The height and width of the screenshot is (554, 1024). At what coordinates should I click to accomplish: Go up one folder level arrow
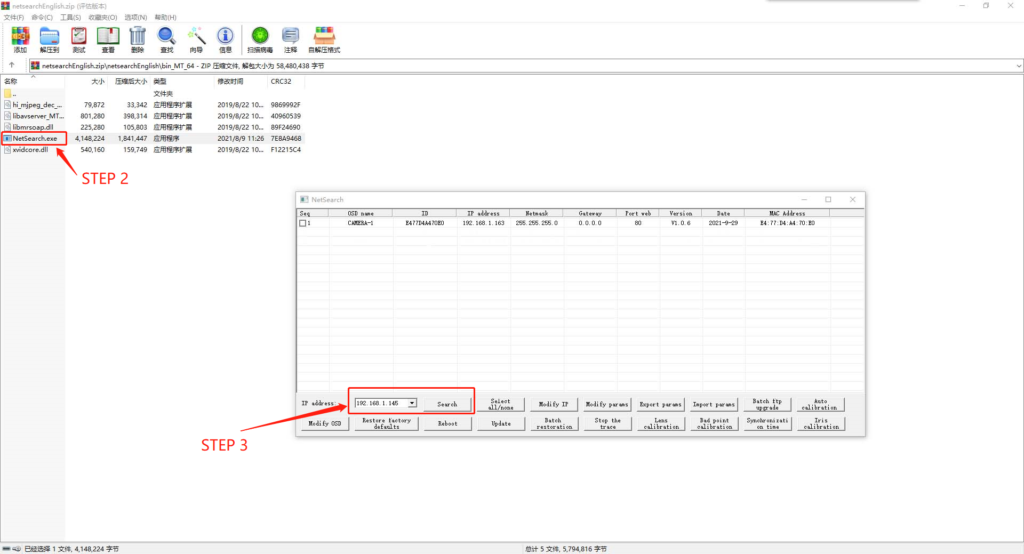click(11, 65)
